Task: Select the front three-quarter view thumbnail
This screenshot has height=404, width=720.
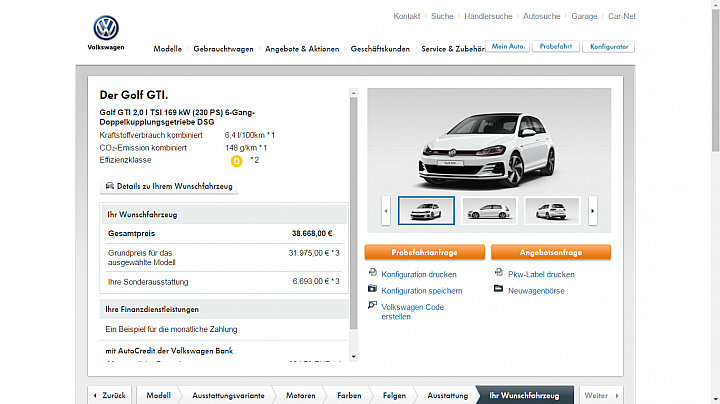Action: (x=426, y=211)
